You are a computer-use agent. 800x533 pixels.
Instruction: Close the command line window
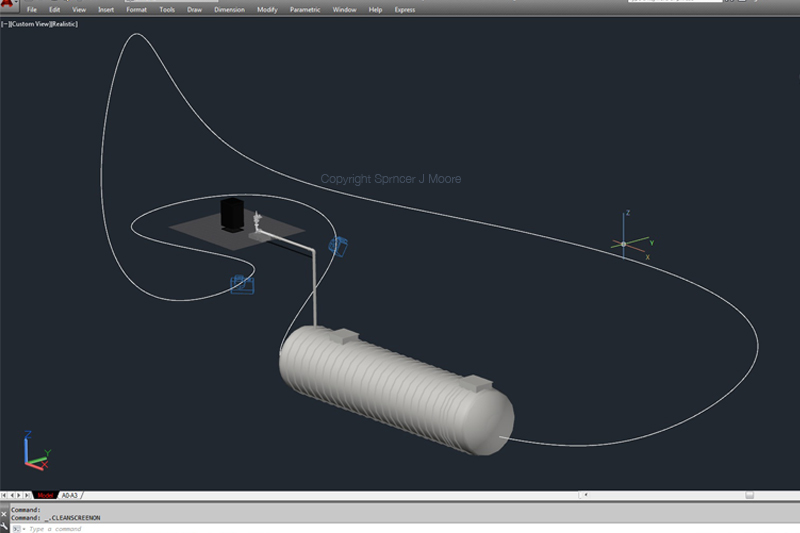(x=4, y=512)
